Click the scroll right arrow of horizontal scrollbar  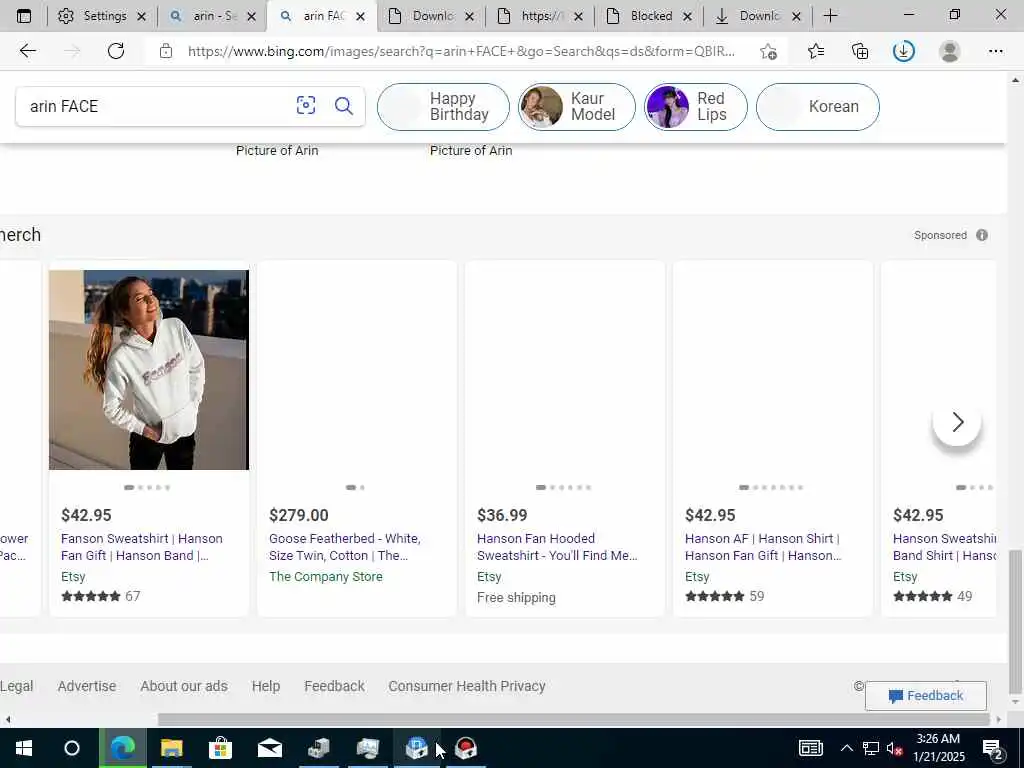pos(999,720)
